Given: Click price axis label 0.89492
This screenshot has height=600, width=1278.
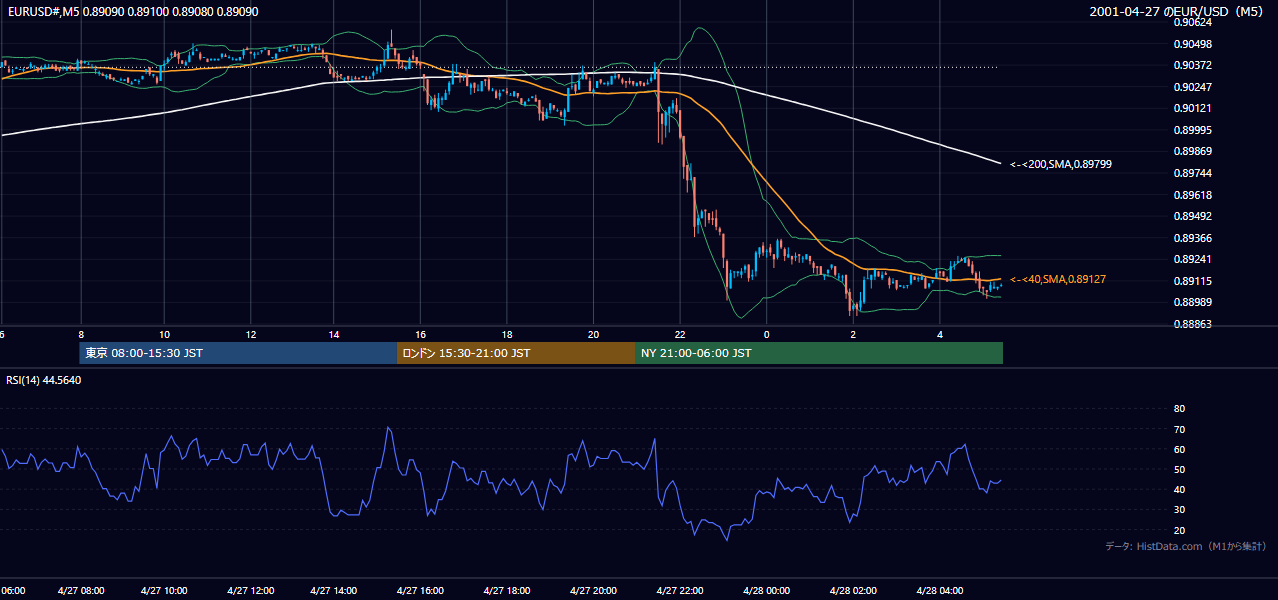Looking at the screenshot, I should click(1194, 216).
